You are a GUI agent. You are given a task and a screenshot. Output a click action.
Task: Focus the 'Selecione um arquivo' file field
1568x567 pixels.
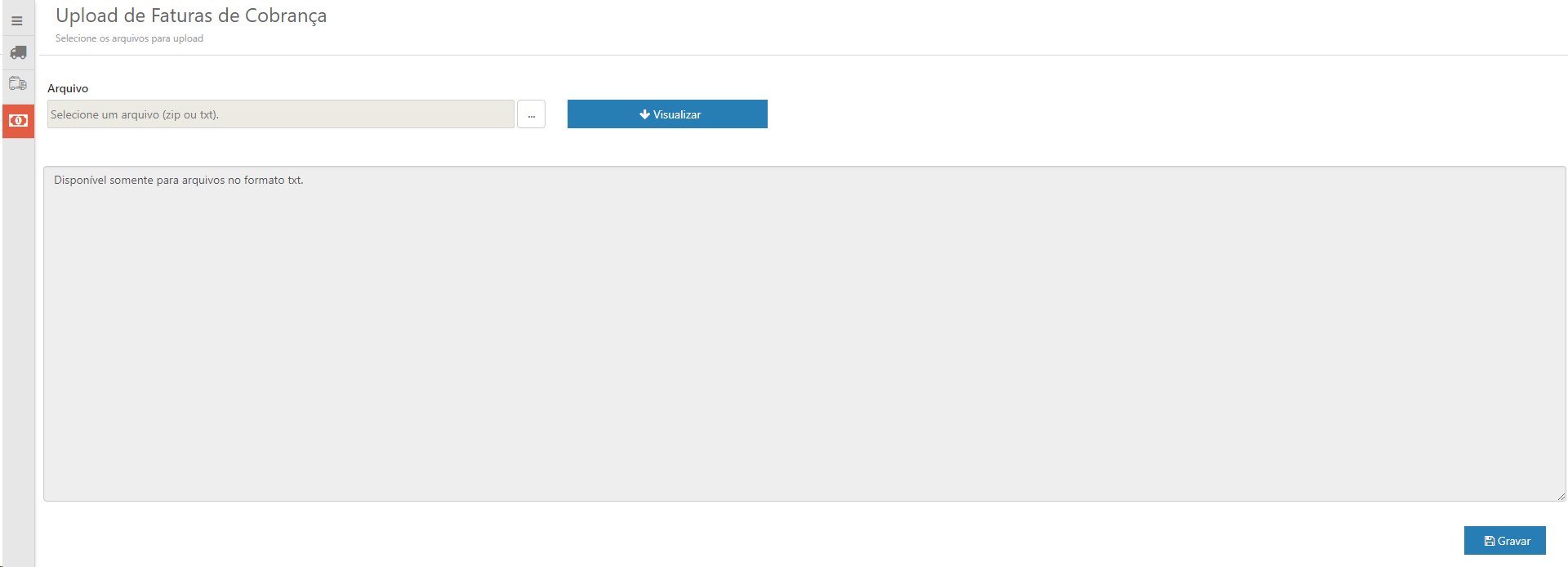coord(281,114)
